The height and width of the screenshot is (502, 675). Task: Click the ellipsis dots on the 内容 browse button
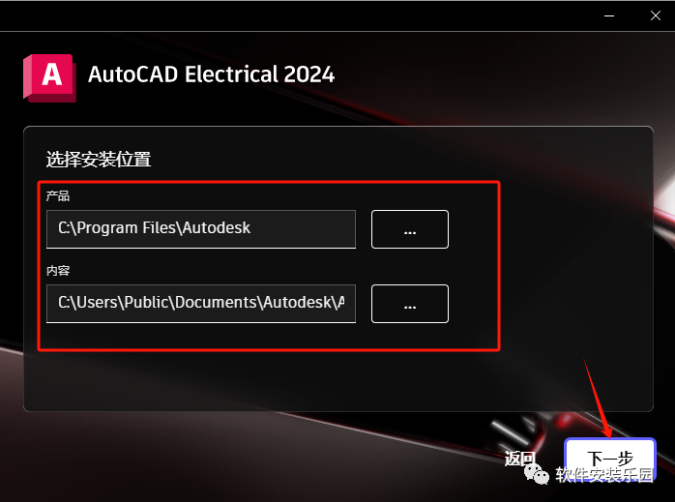pos(410,307)
